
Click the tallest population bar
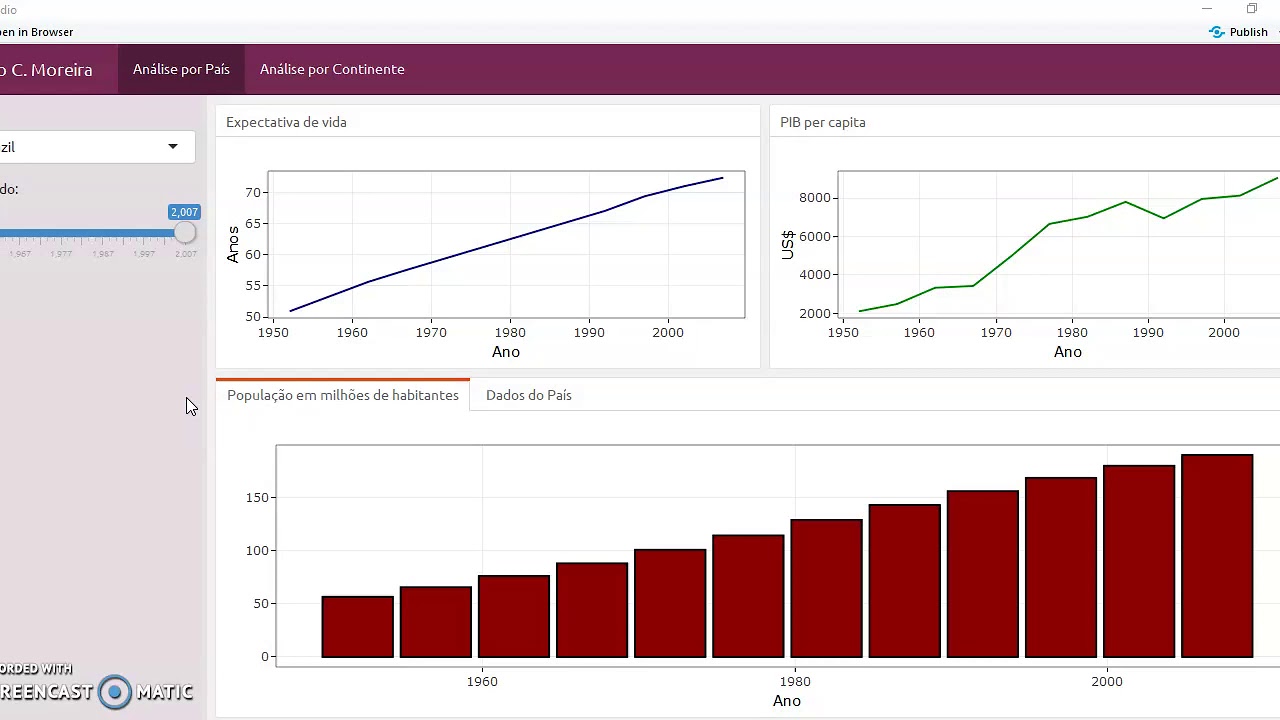(x=1217, y=556)
